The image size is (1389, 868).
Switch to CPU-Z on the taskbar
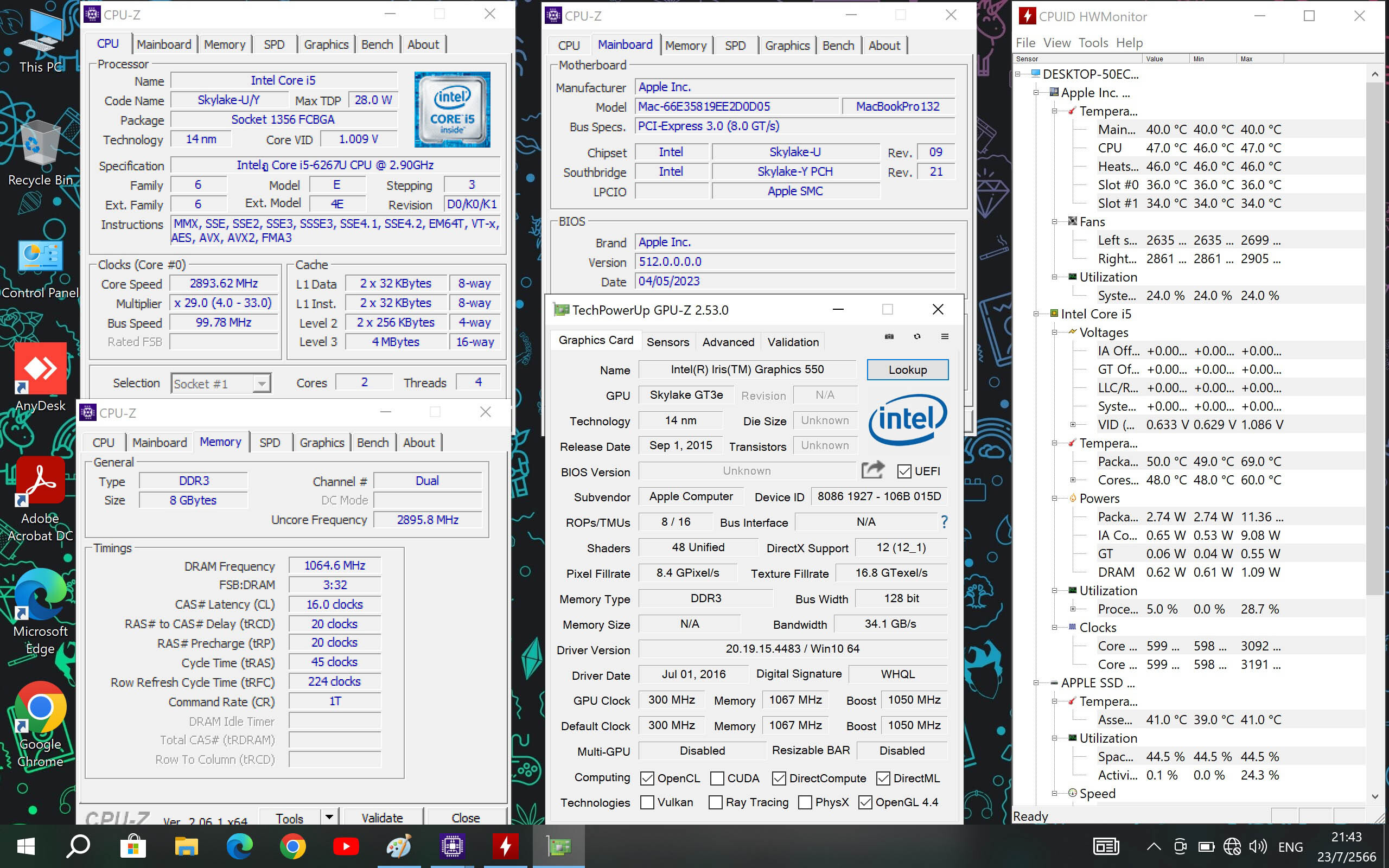(453, 846)
